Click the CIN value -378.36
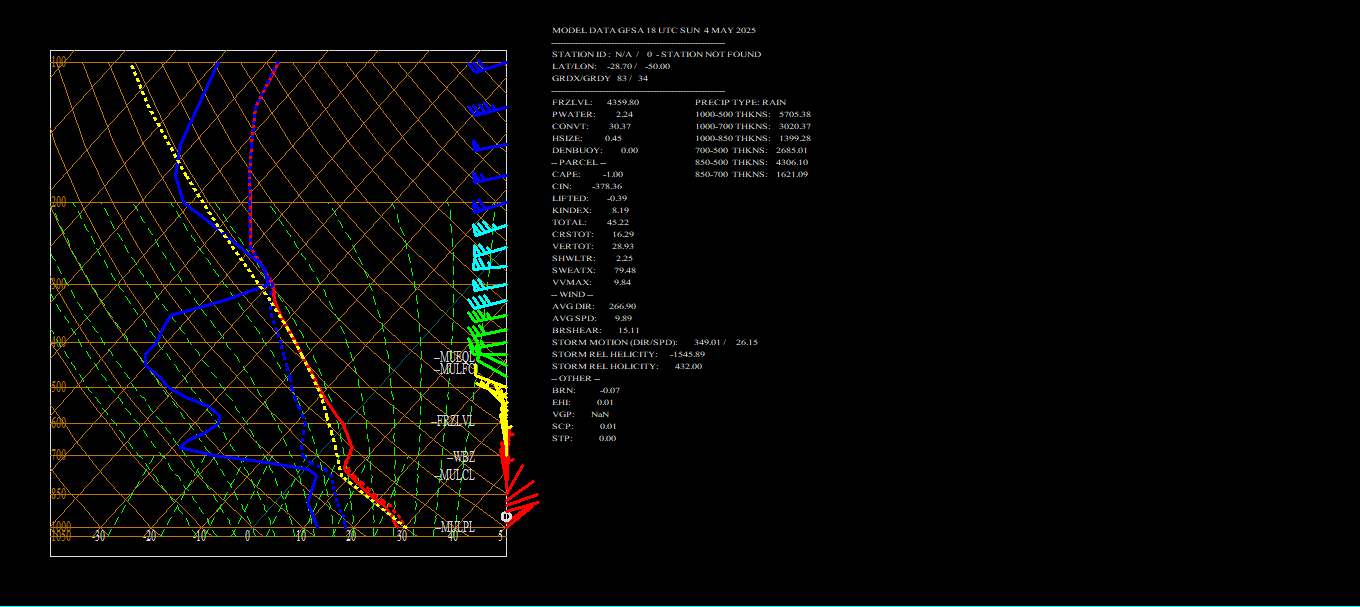 [607, 186]
